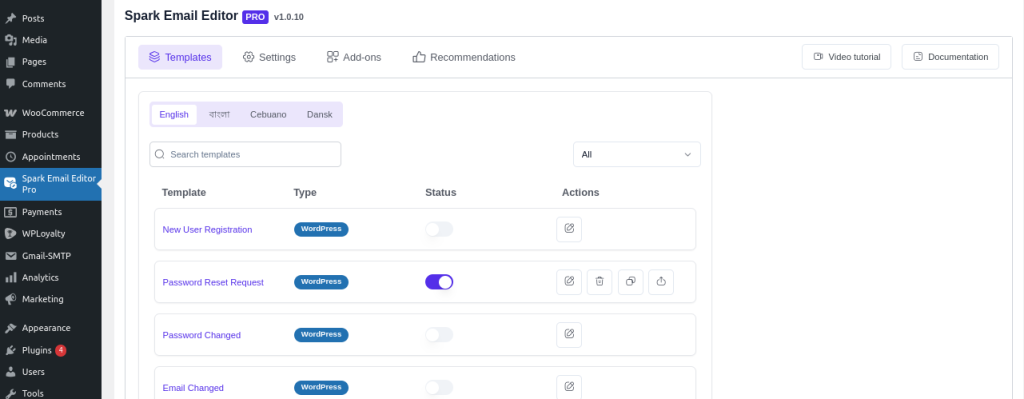Delete the Password Reset Request template

click(x=600, y=282)
